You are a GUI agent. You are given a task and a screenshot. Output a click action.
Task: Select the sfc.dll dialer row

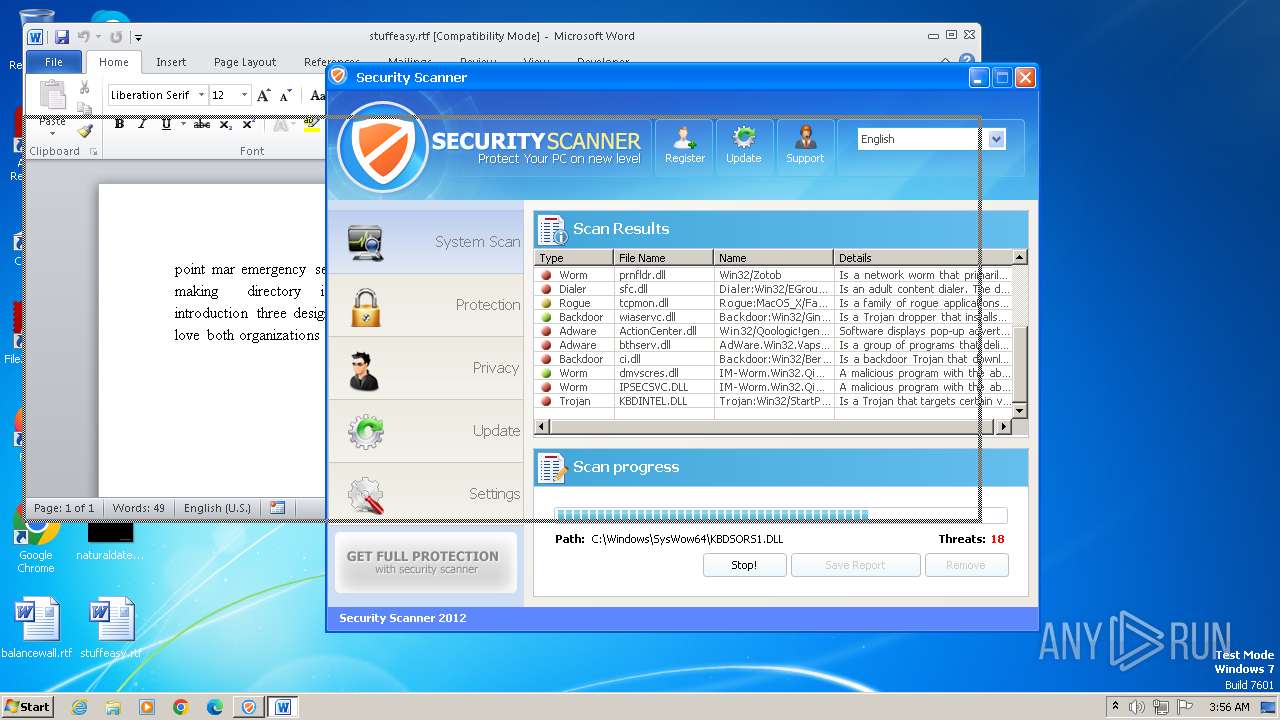click(x=773, y=289)
